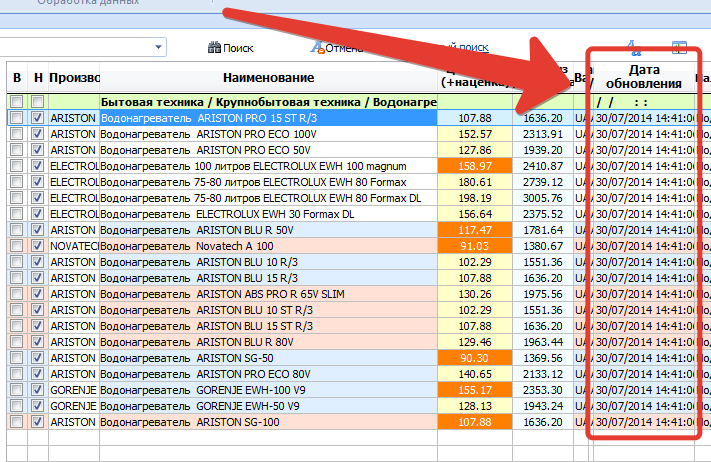Click update date for ARISTON SG-100 row
Screen dimensions: 711x462
[643, 422]
